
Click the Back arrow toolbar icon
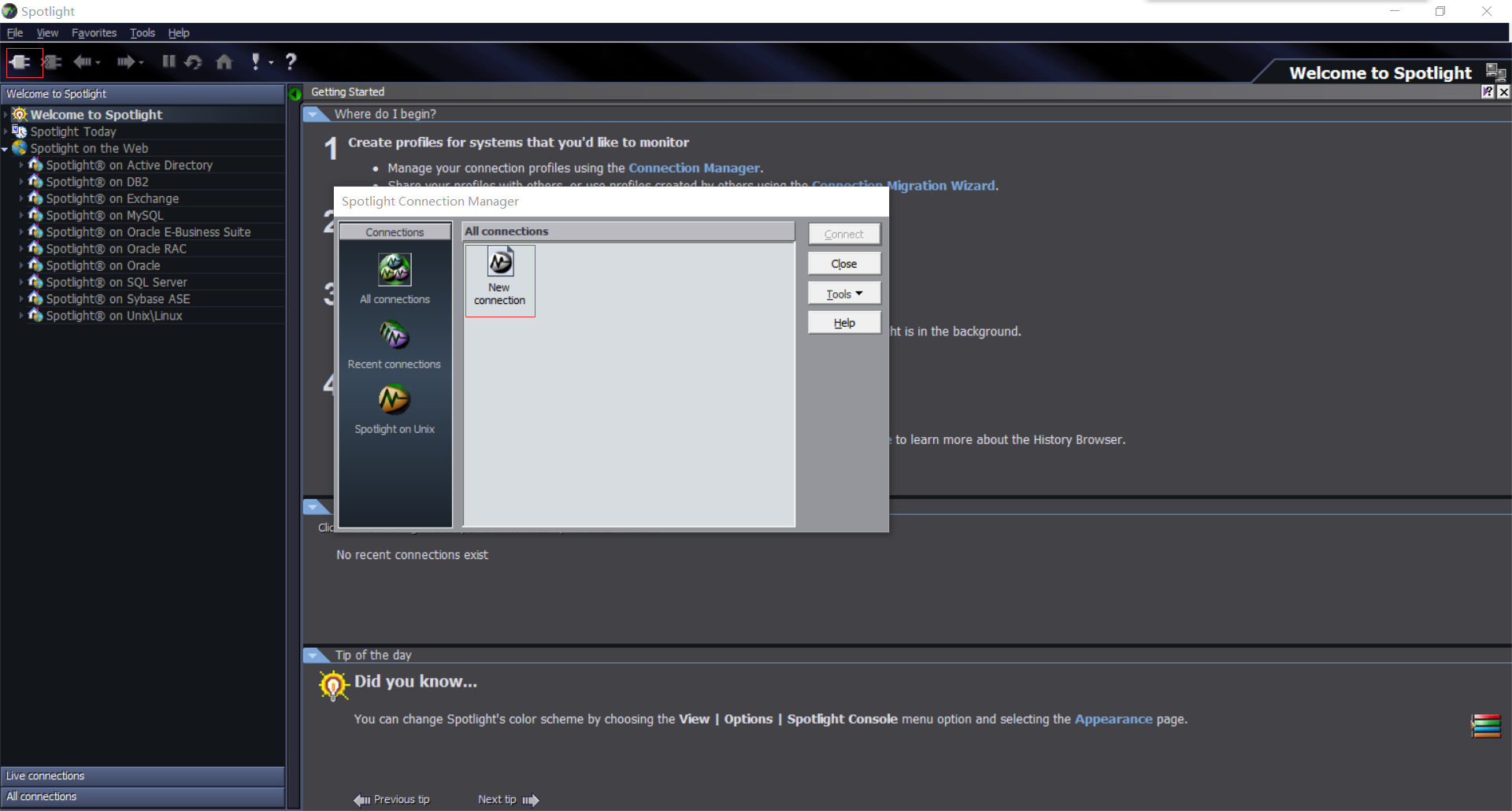pyautogui.click(x=82, y=61)
